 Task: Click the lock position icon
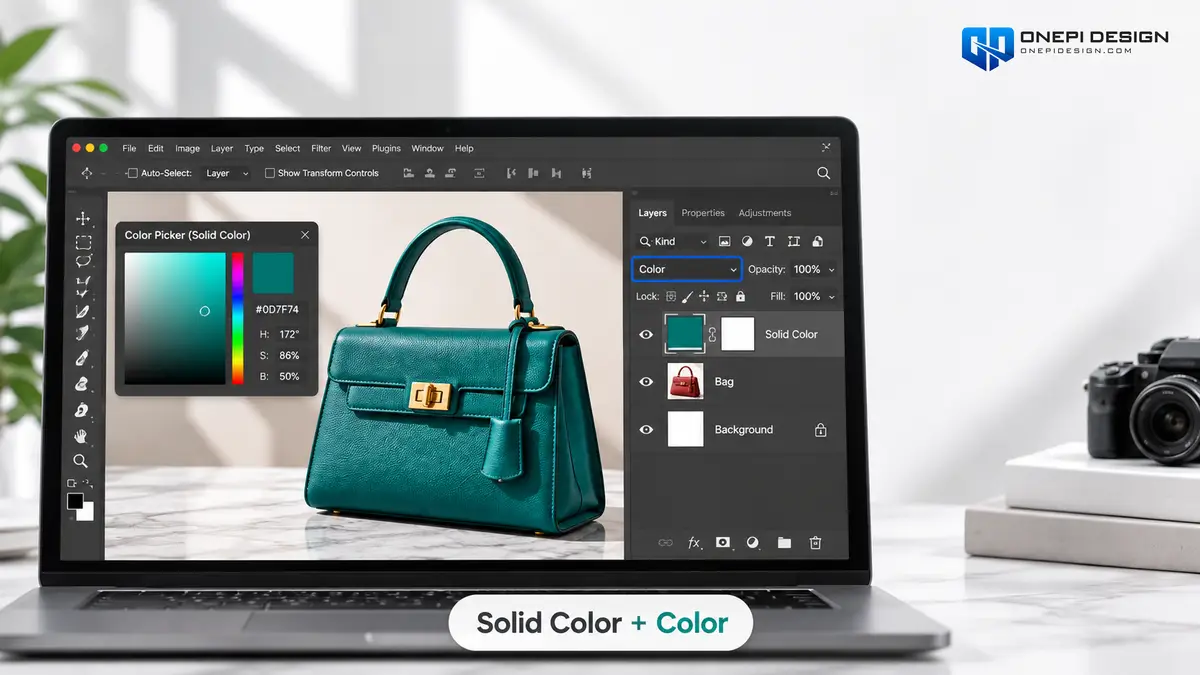click(704, 296)
